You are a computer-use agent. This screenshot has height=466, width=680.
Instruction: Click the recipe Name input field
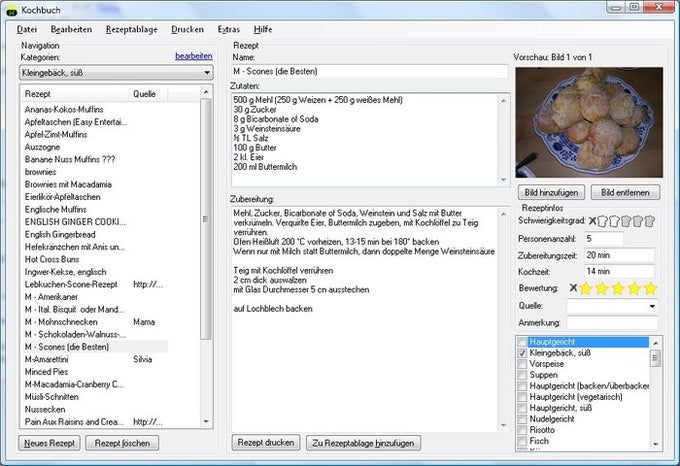369,72
